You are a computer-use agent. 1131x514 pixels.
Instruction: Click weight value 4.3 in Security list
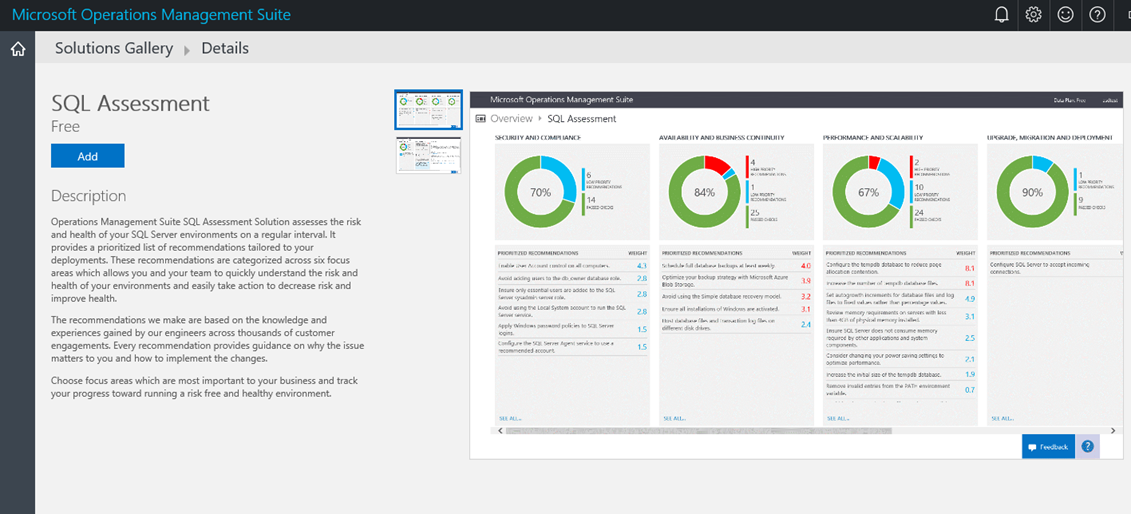(x=641, y=266)
